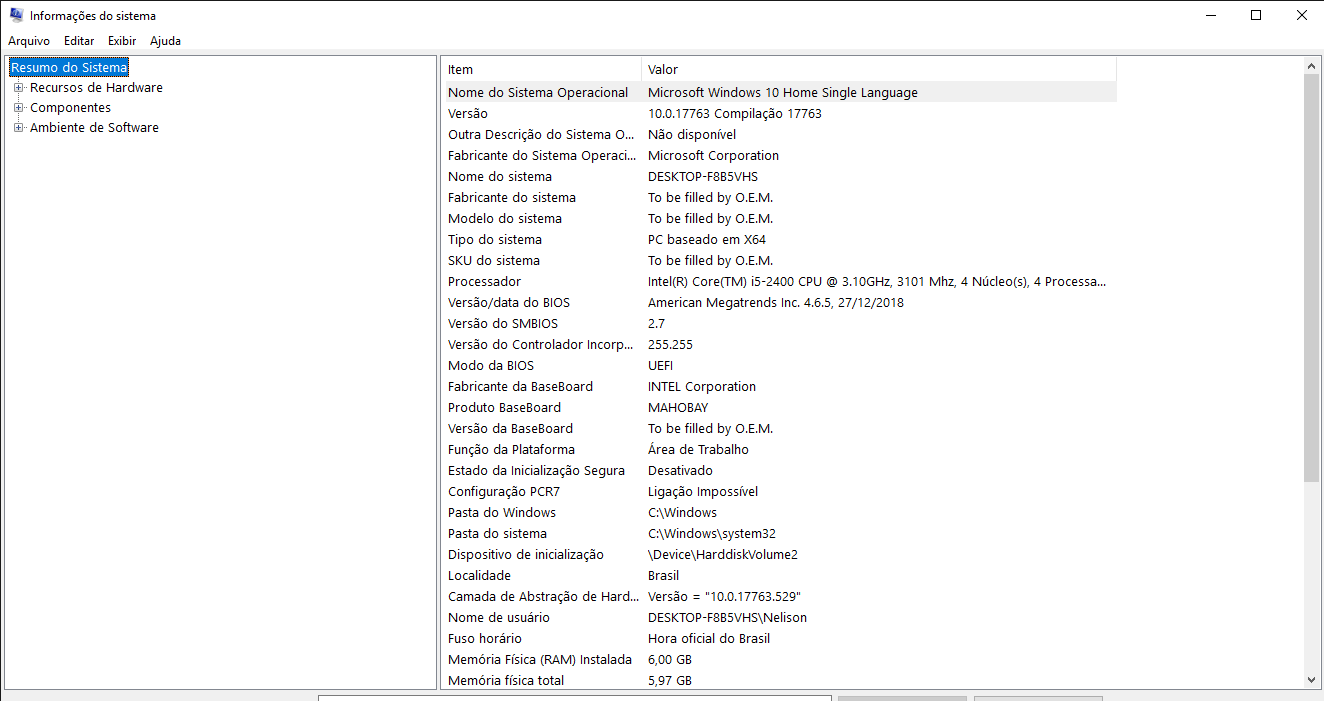Select Função da Plataforma row
Viewport: 1324px width, 701px height.
tap(779, 449)
